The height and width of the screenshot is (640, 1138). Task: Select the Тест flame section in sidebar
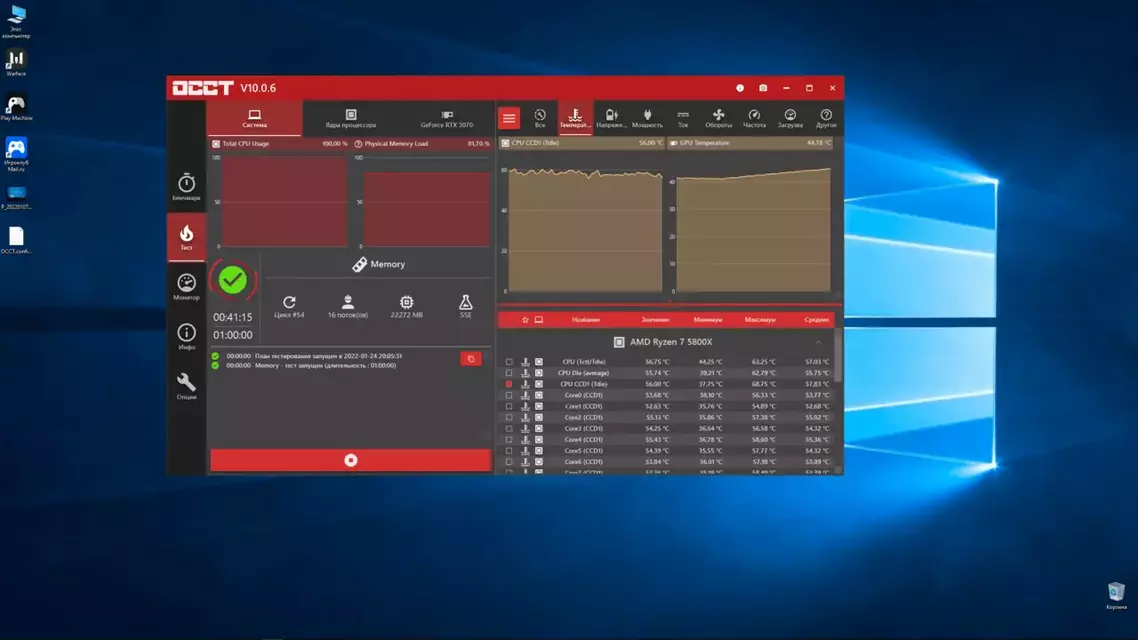click(187, 237)
